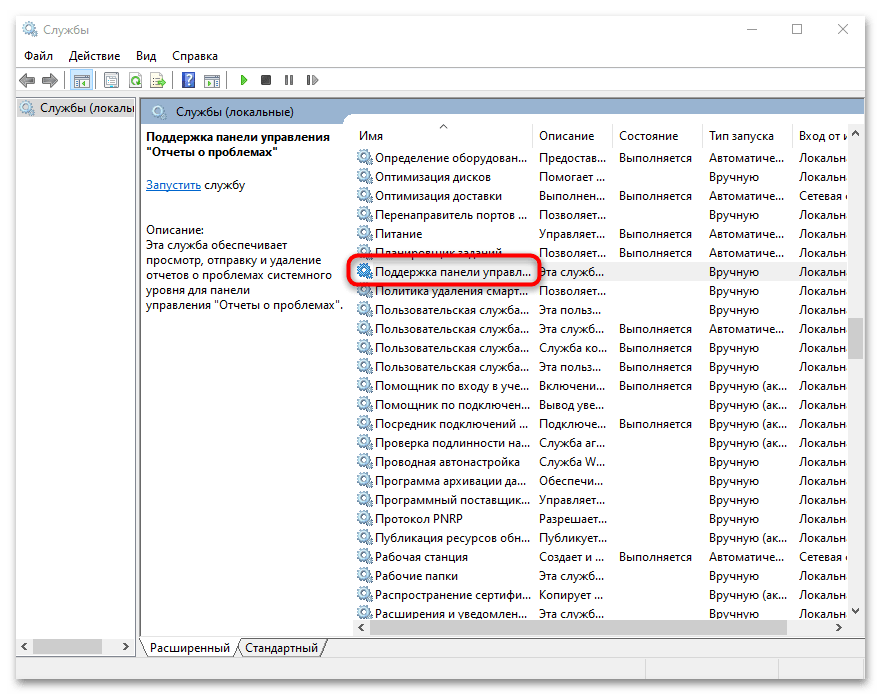This screenshot has height=695, width=881.
Task: Click the Export list toolbar icon
Action: tap(158, 80)
